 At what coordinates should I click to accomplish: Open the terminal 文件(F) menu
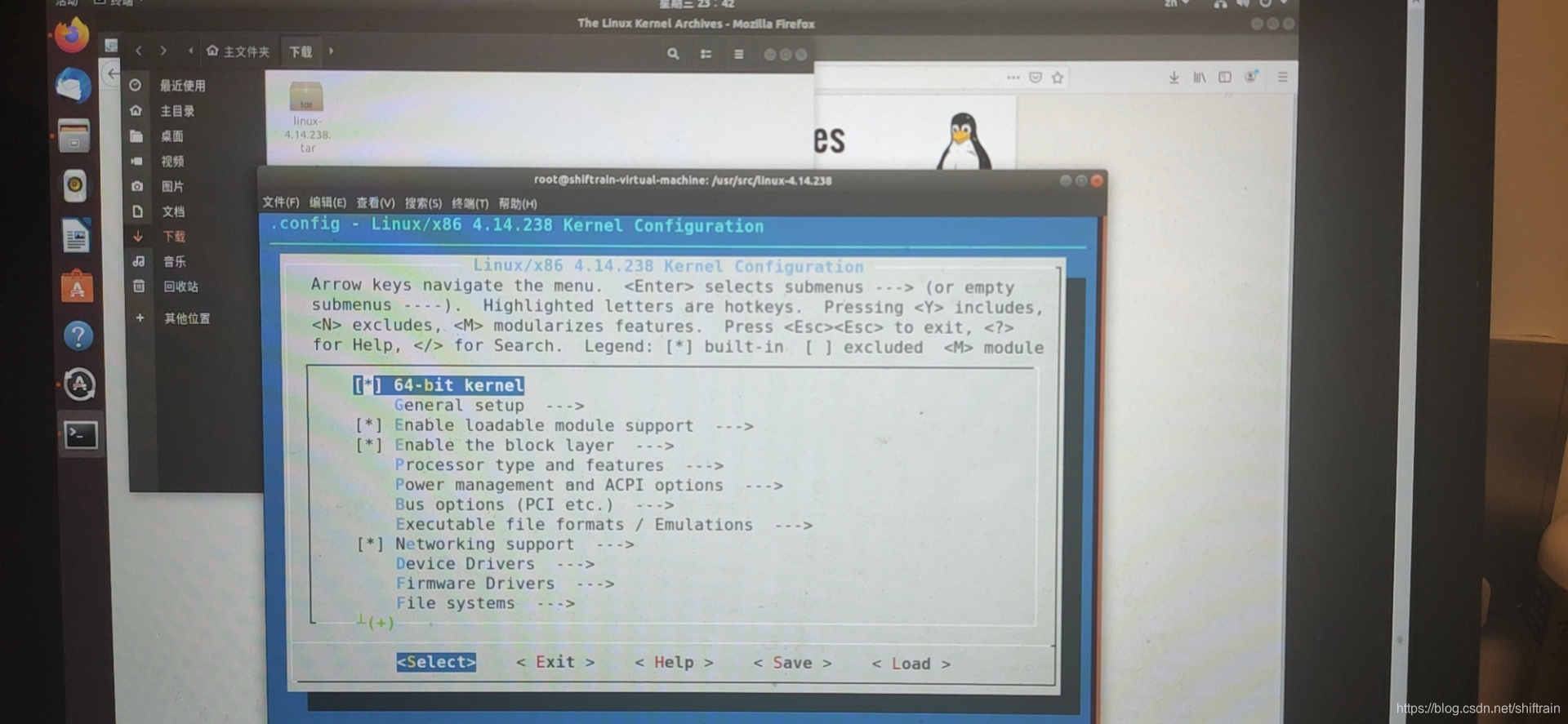pyautogui.click(x=281, y=202)
